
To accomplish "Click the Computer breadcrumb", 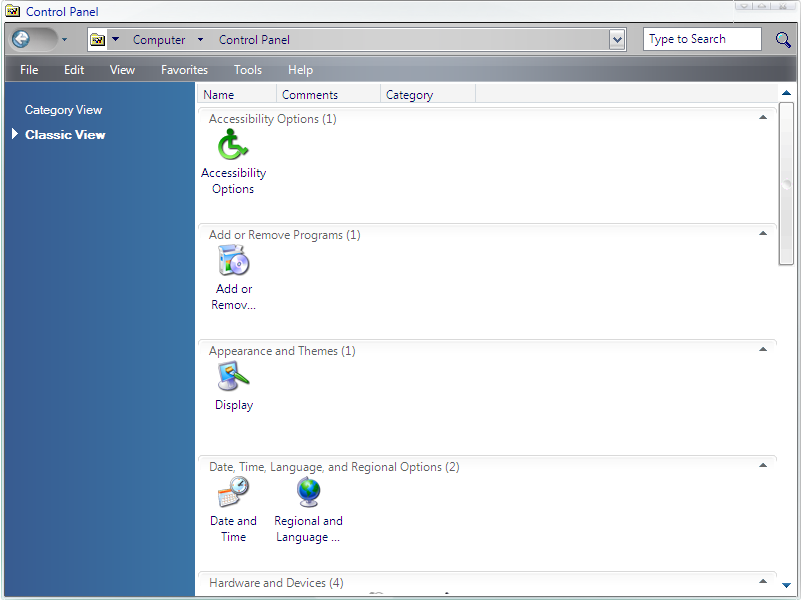I will 159,40.
